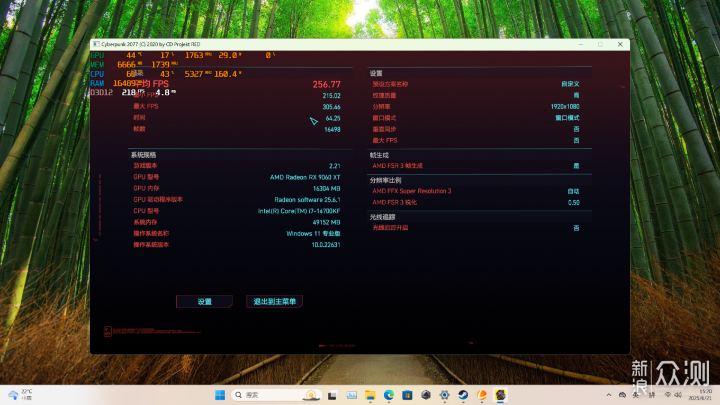The width and height of the screenshot is (720, 405).
Task: Click the time value 64.25
Action: (x=333, y=118)
